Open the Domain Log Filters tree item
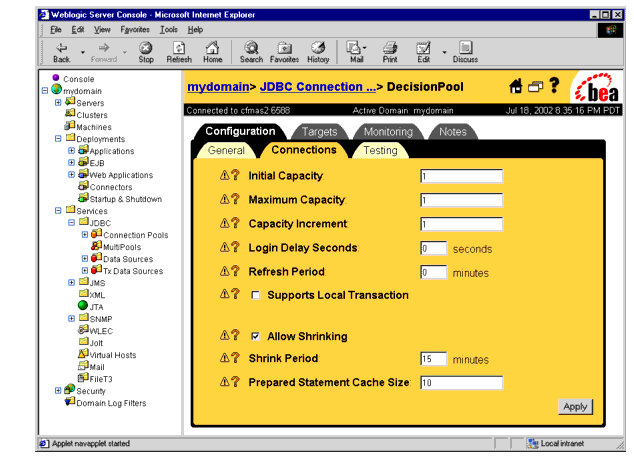Viewport: 634px width, 470px height. (x=111, y=403)
